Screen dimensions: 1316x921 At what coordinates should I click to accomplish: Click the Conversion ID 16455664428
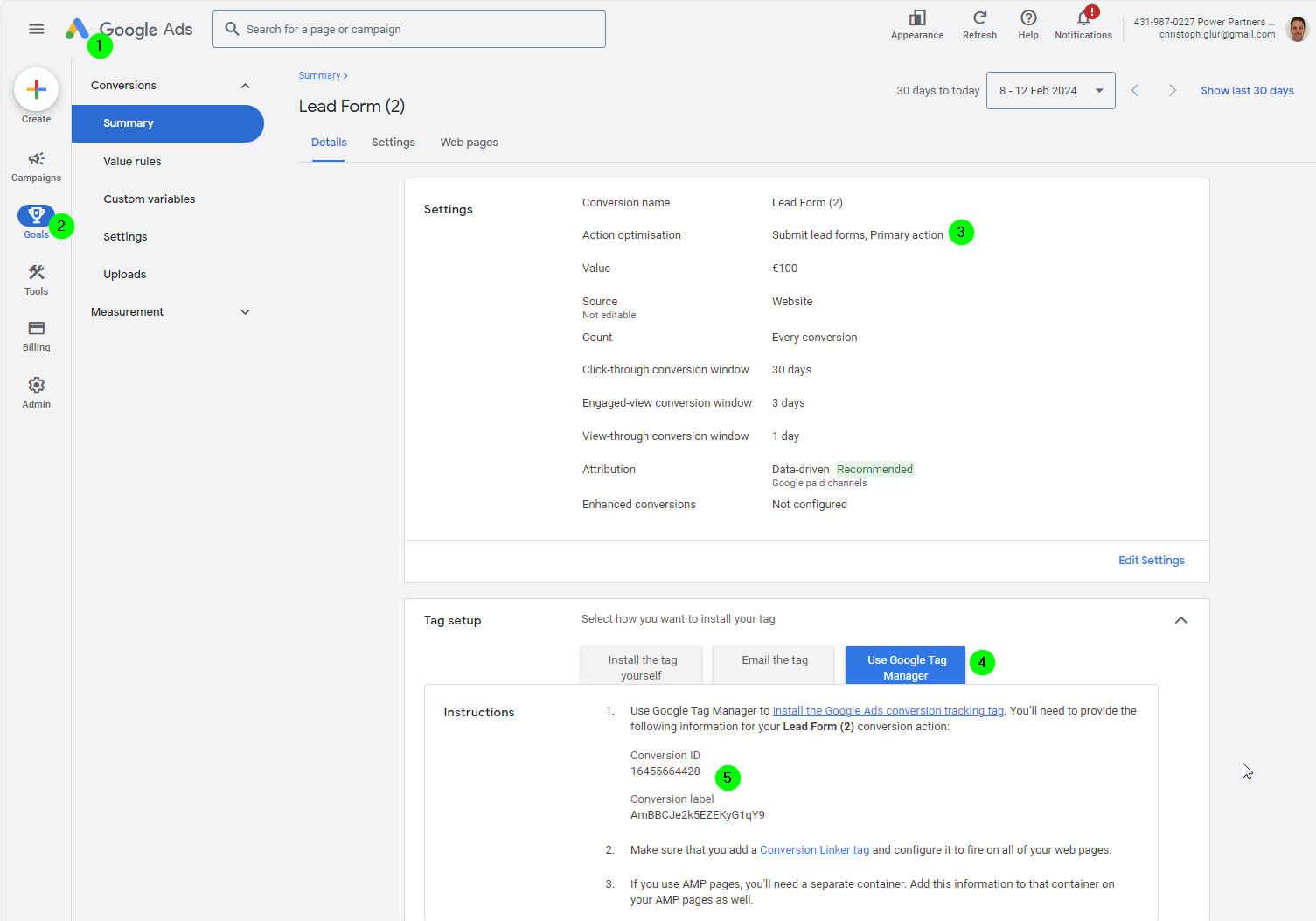665,771
